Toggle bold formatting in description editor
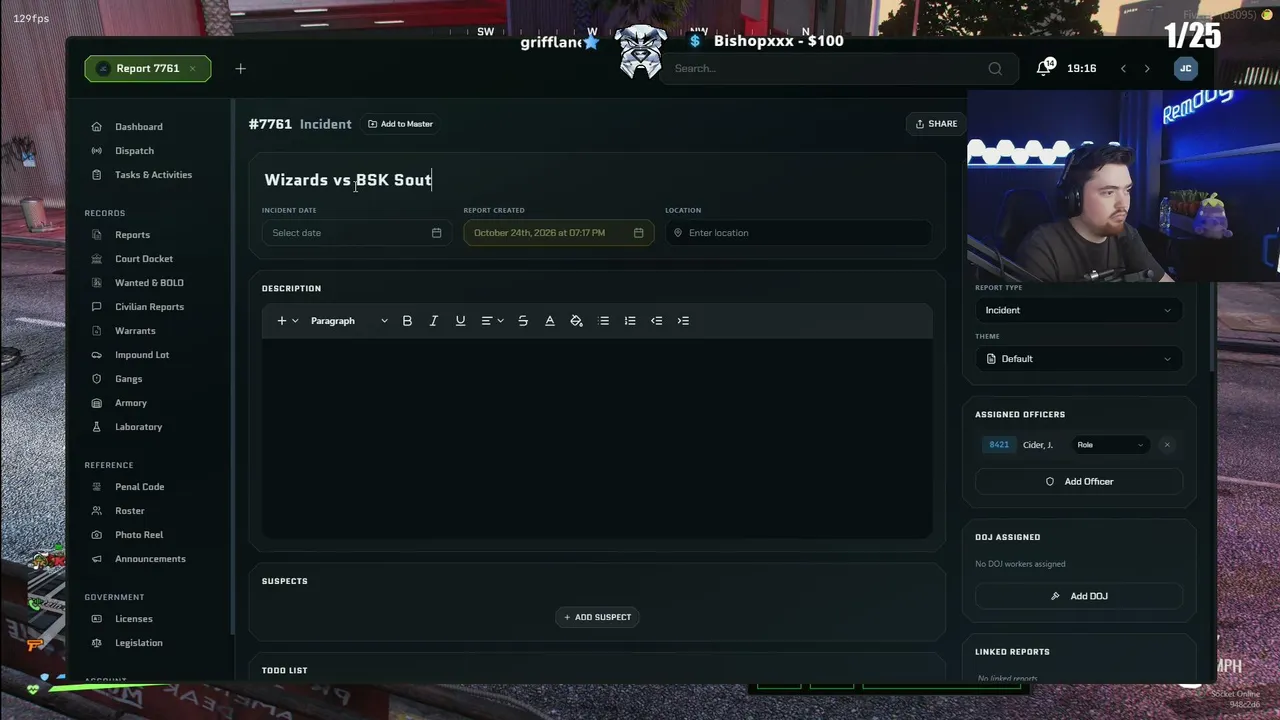The width and height of the screenshot is (1280, 720). 407,321
